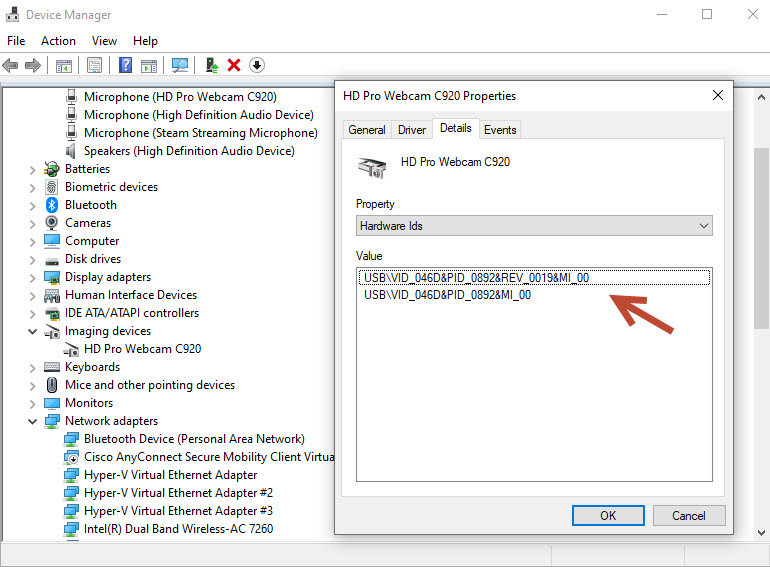Select Speakers (High Definition Audio Device)
The height and width of the screenshot is (567, 770).
click(189, 151)
